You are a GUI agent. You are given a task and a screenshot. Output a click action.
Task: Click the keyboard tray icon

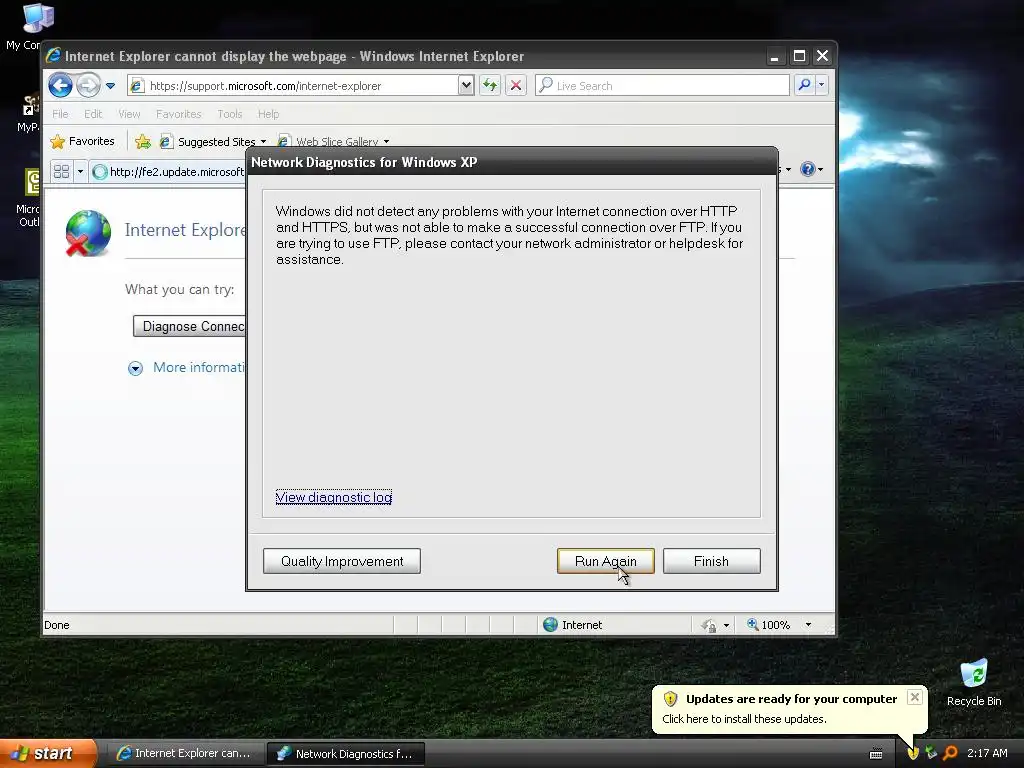[x=876, y=754]
